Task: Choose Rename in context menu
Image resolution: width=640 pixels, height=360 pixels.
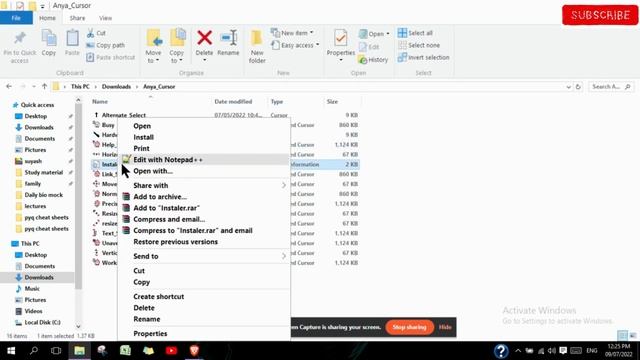Action: pyautogui.click(x=147, y=319)
